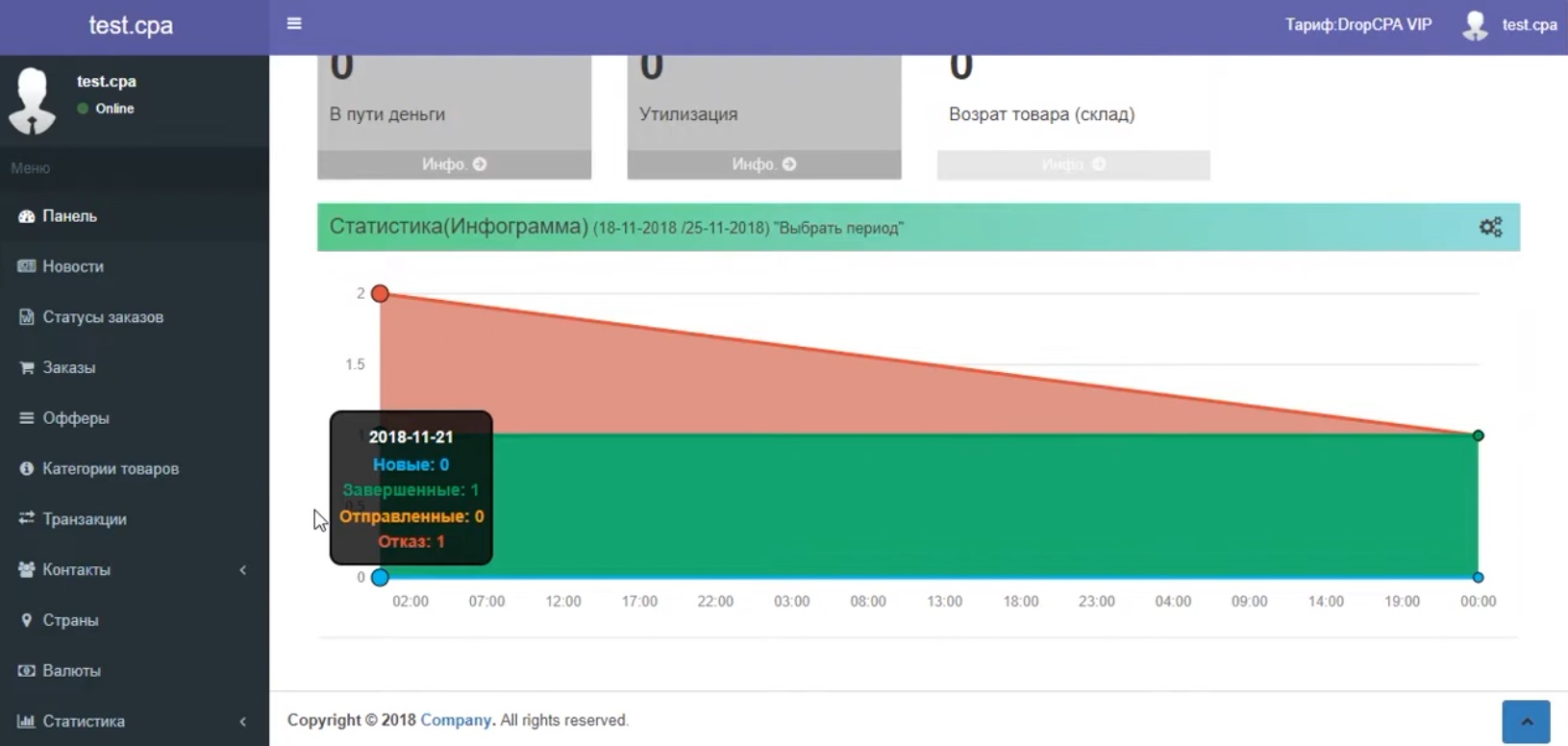The width and height of the screenshot is (1568, 746).
Task: Open Категории товаров in the sidebar
Action: (110, 469)
